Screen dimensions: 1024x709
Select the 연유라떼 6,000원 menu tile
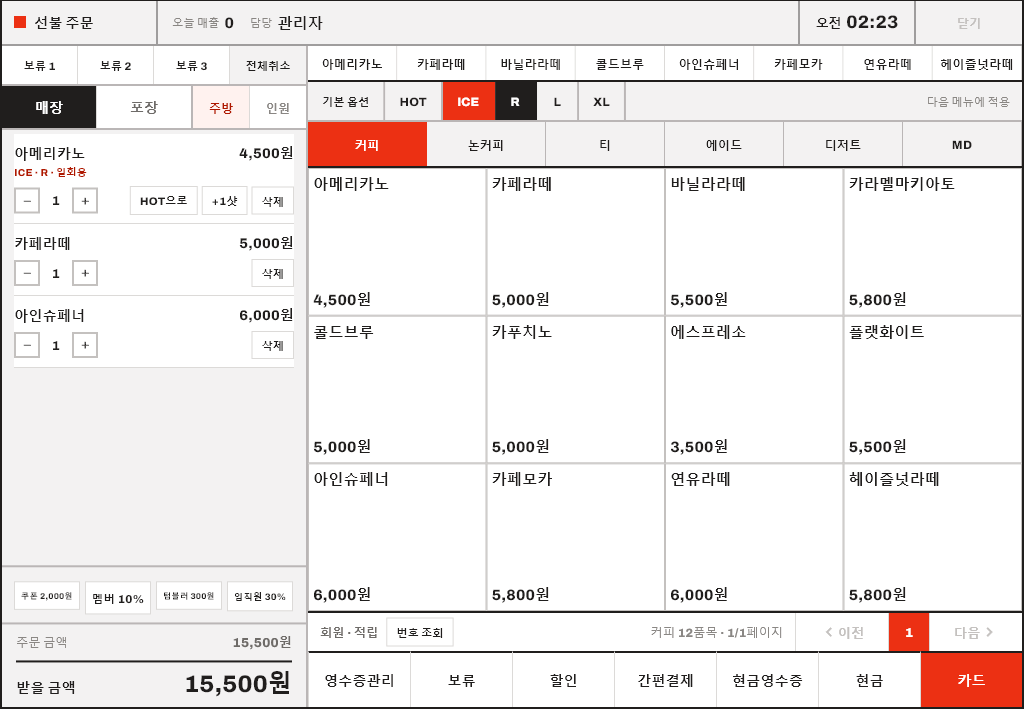click(754, 537)
